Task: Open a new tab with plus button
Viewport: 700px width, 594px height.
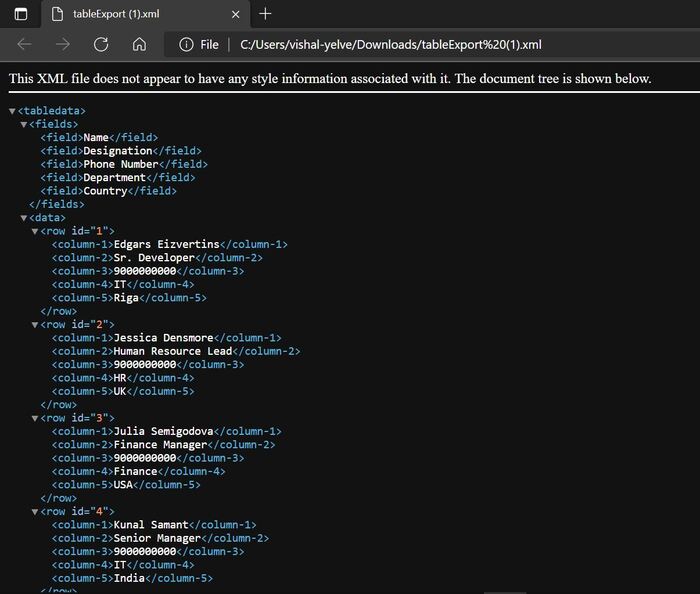Action: (265, 14)
